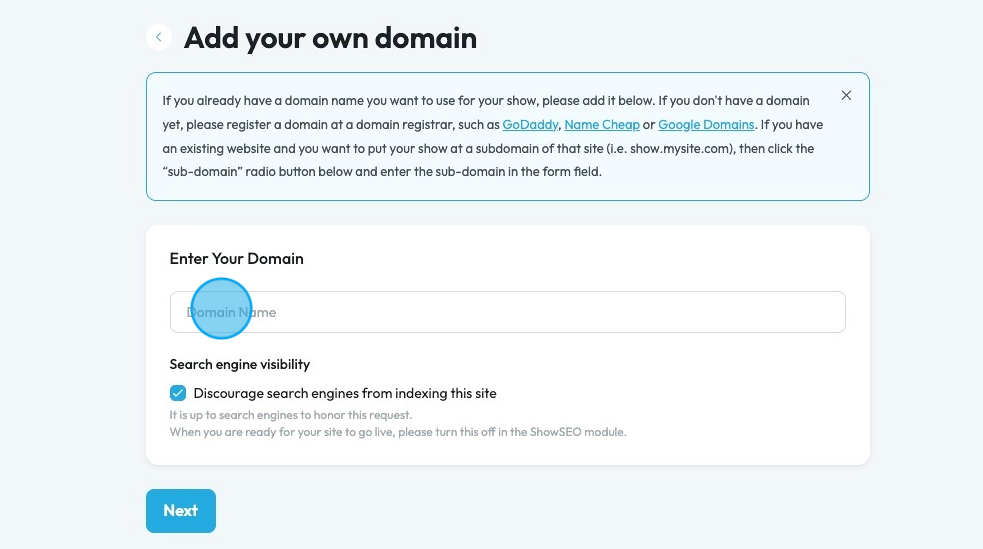Open the Name Cheap registrar link
This screenshot has width=983, height=549.
pos(602,125)
